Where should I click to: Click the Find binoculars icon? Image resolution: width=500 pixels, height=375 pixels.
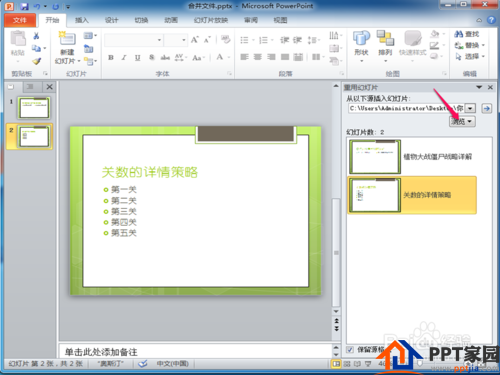459,34
